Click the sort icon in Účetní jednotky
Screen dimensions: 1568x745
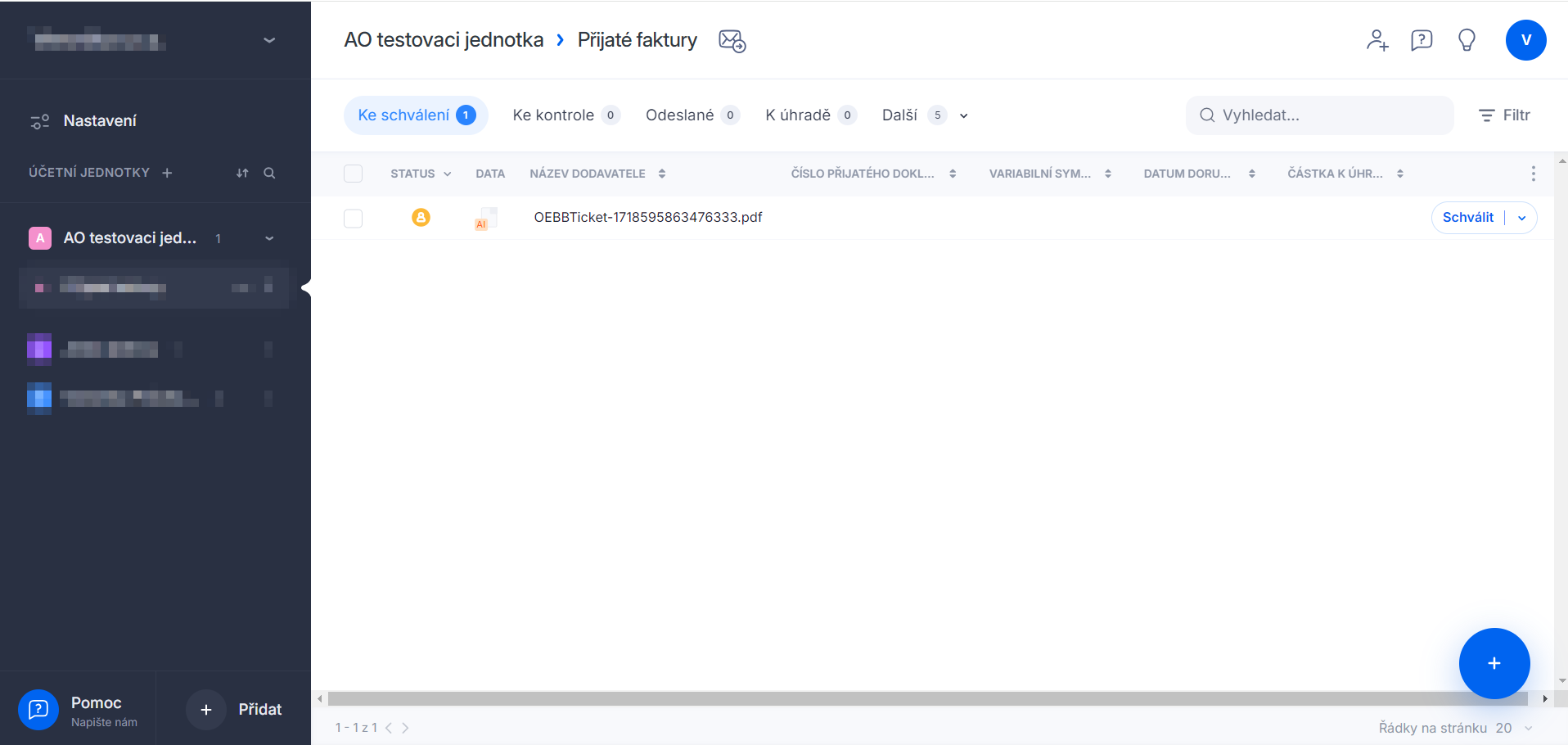[x=242, y=173]
